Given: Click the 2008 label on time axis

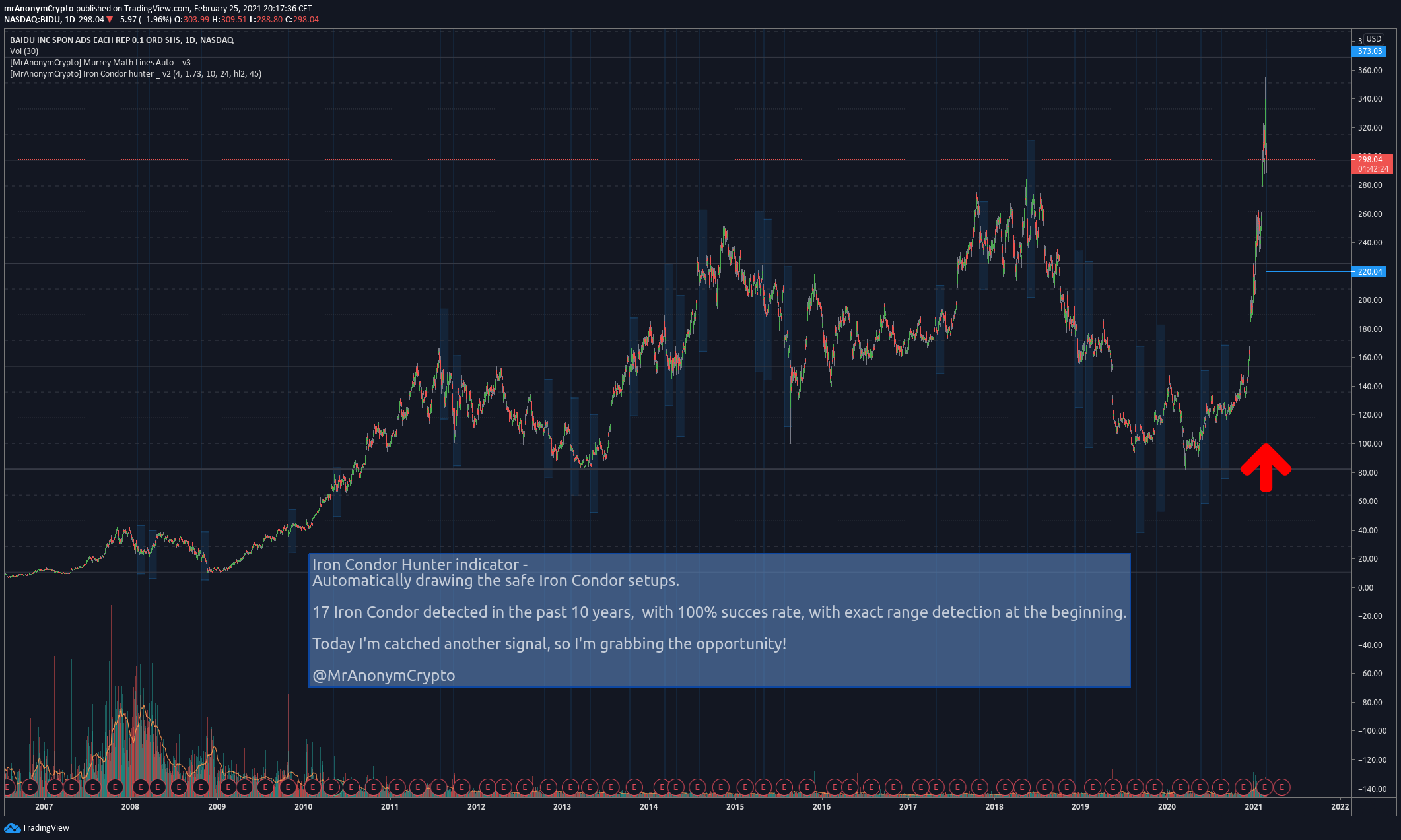Looking at the screenshot, I should click(x=130, y=807).
